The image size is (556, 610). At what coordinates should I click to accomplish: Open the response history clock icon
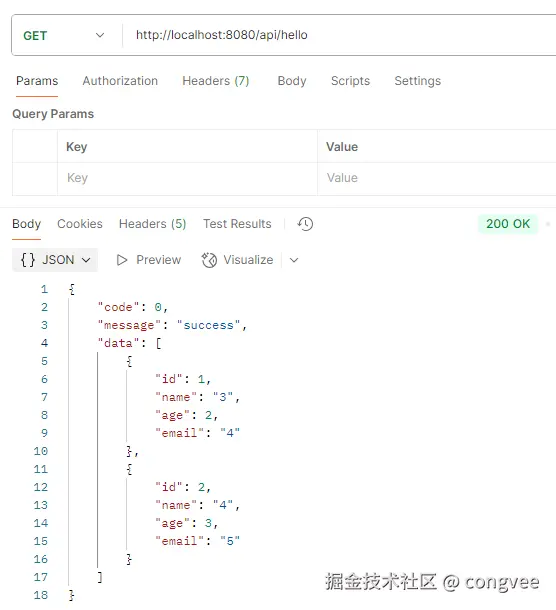(305, 224)
